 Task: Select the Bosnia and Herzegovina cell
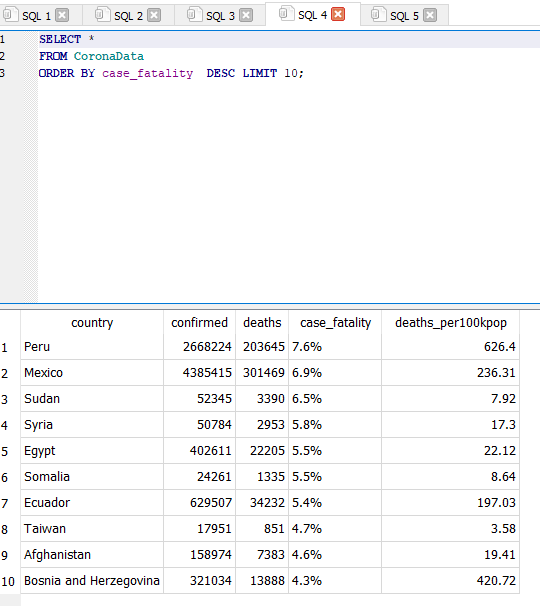pos(92,580)
